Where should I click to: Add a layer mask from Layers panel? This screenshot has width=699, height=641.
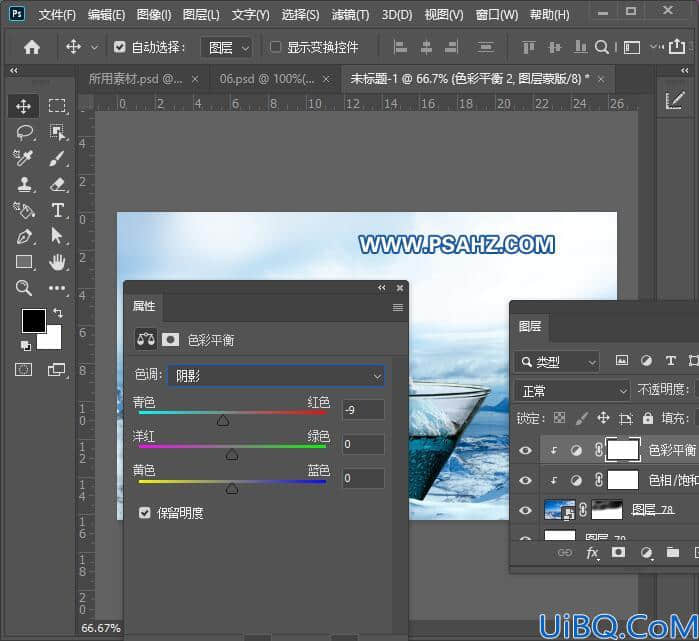(618, 553)
